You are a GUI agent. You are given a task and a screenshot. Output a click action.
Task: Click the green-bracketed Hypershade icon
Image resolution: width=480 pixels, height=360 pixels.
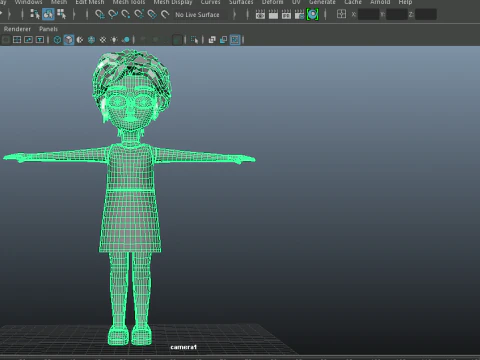coord(312,14)
